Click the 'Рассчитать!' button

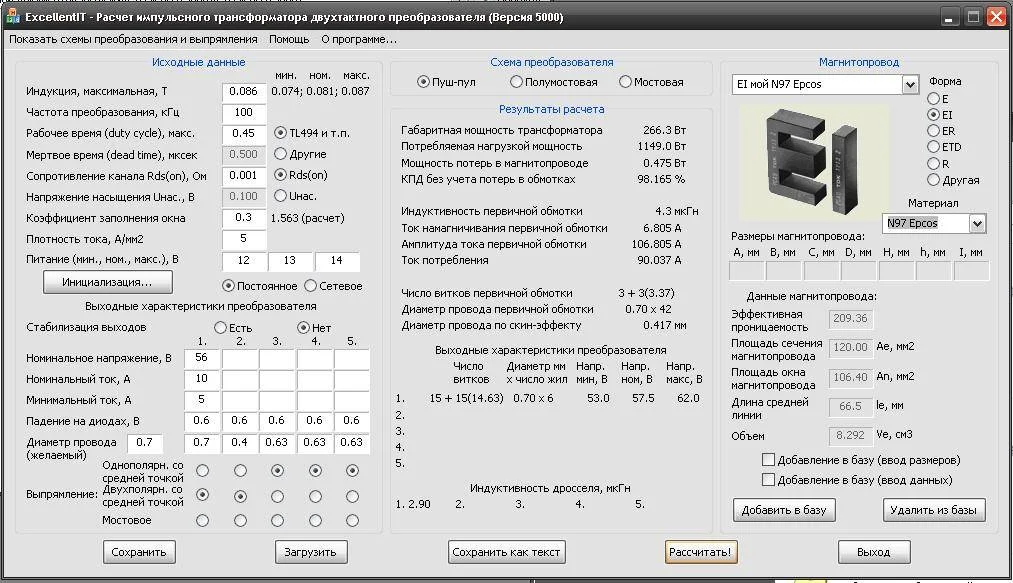tap(700, 552)
